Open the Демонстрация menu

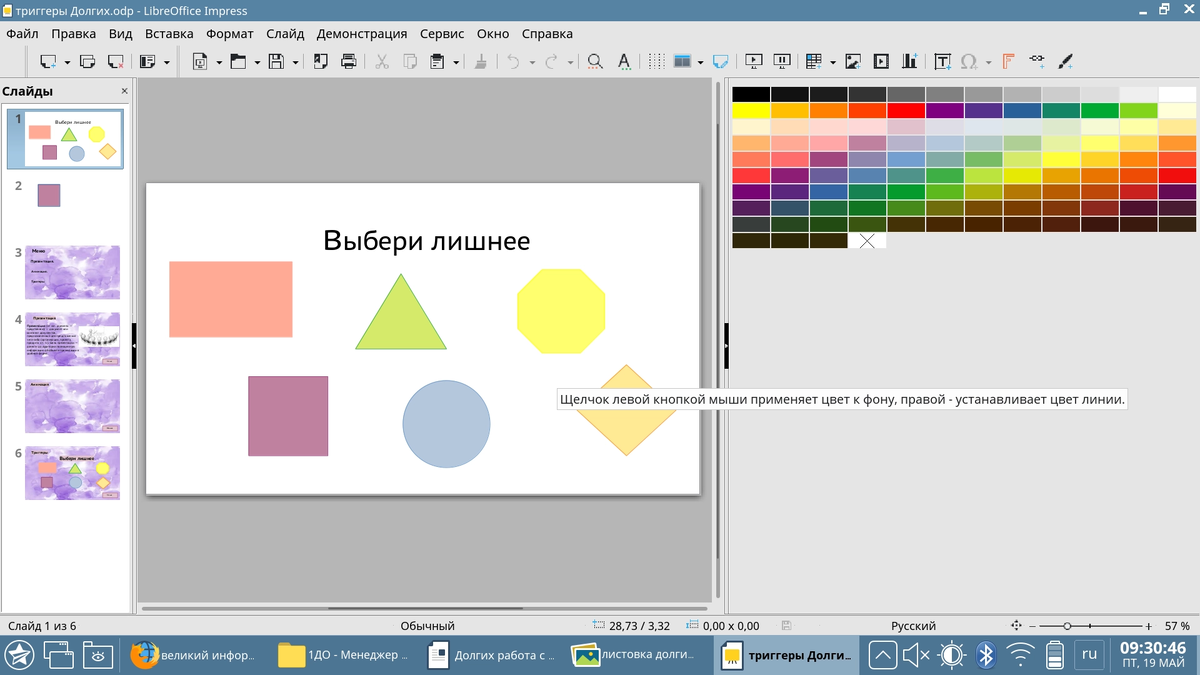tap(362, 33)
